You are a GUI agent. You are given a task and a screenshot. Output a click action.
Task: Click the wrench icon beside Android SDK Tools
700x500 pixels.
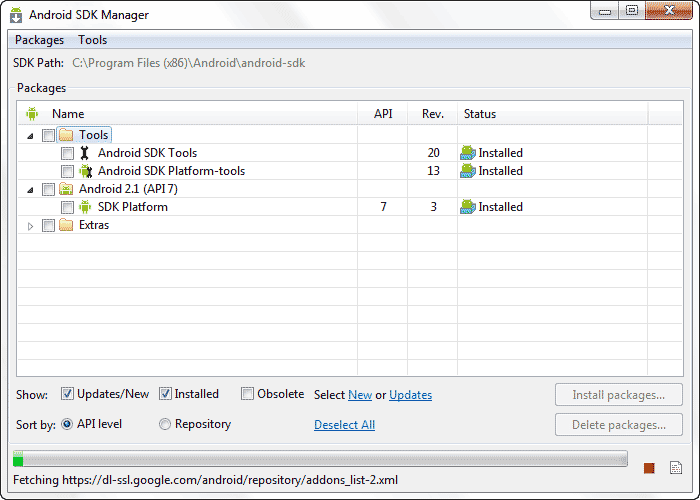84,153
